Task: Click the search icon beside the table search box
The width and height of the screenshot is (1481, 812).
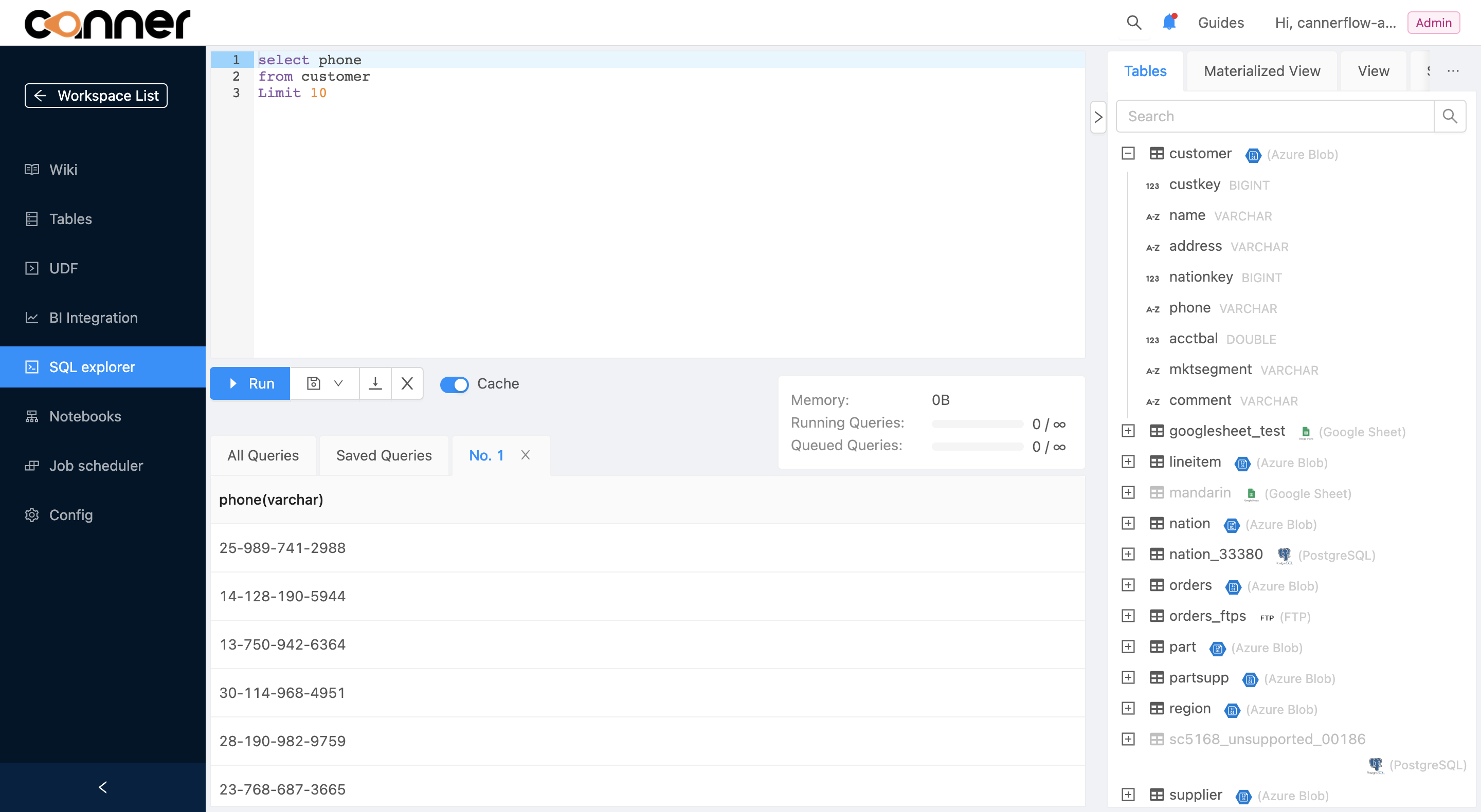Action: (x=1450, y=116)
